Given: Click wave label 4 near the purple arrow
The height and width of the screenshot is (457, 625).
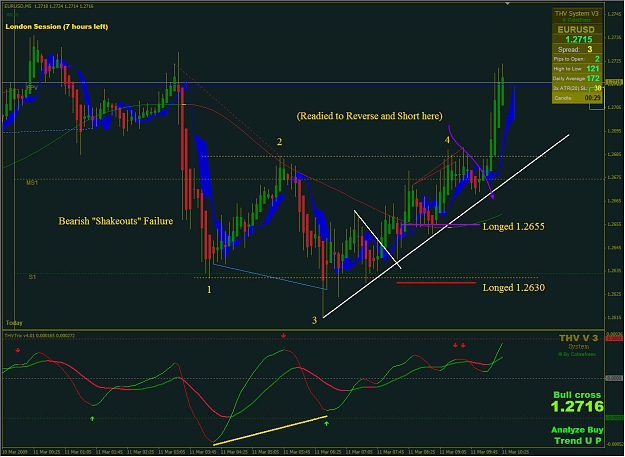Looking at the screenshot, I should [x=447, y=140].
